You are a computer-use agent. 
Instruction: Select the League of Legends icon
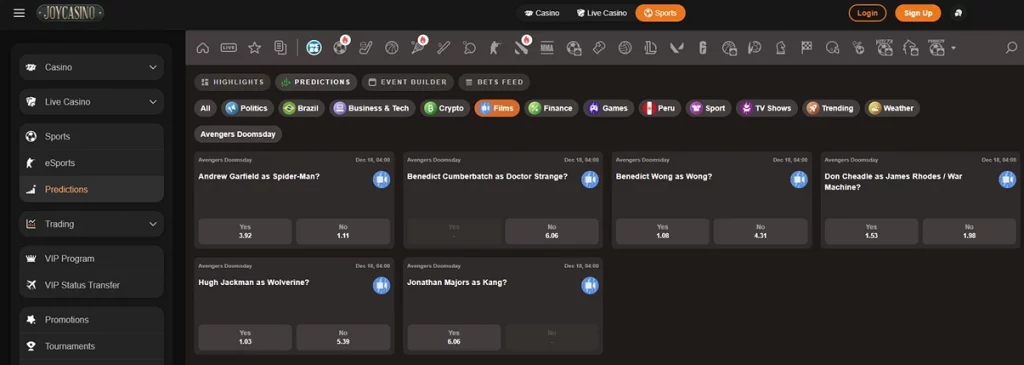pyautogui.click(x=650, y=48)
